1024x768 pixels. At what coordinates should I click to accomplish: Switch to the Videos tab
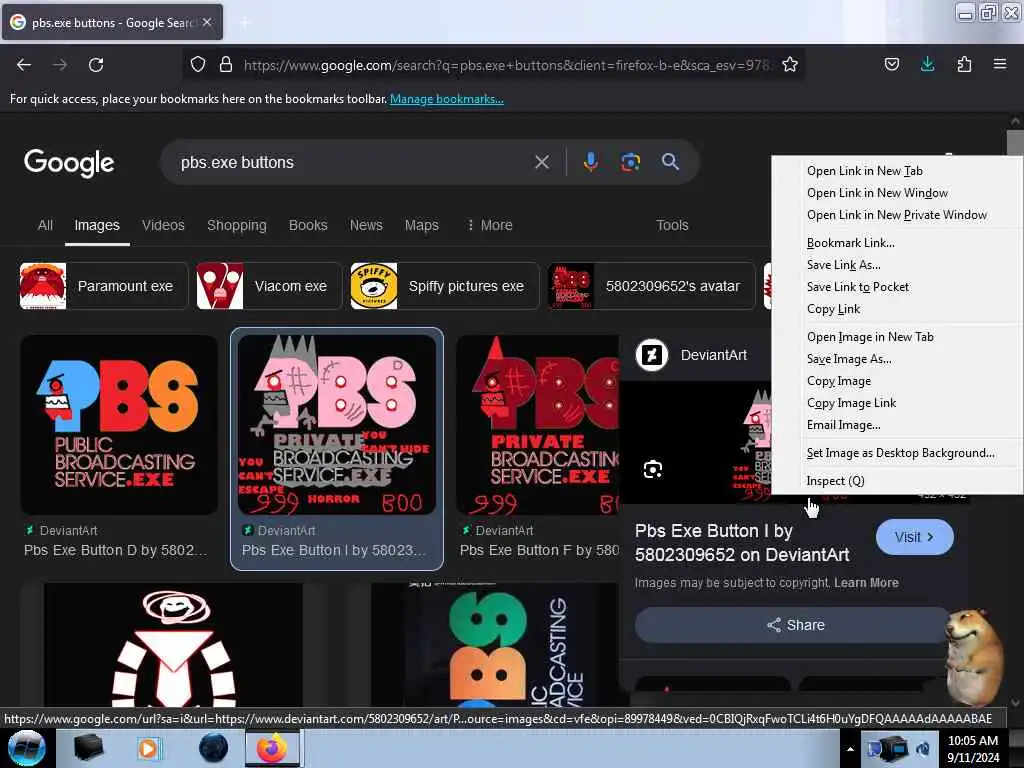163,225
